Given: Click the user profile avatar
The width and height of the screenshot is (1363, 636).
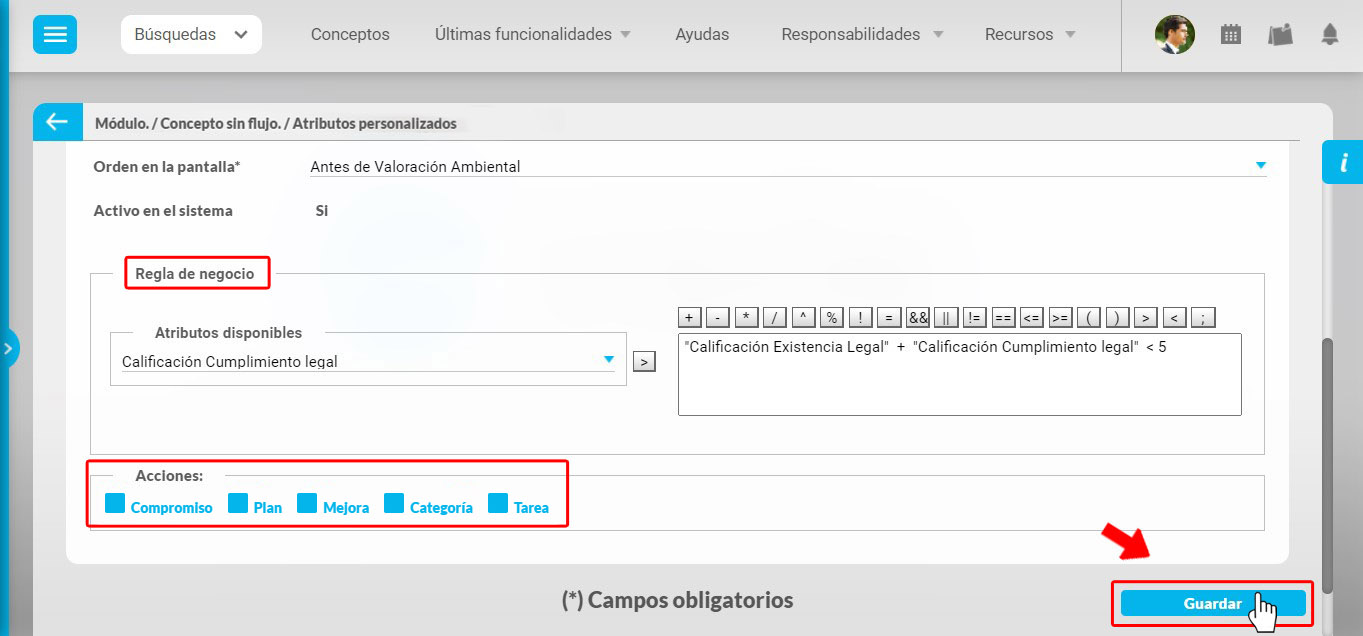Looking at the screenshot, I should point(1174,34).
